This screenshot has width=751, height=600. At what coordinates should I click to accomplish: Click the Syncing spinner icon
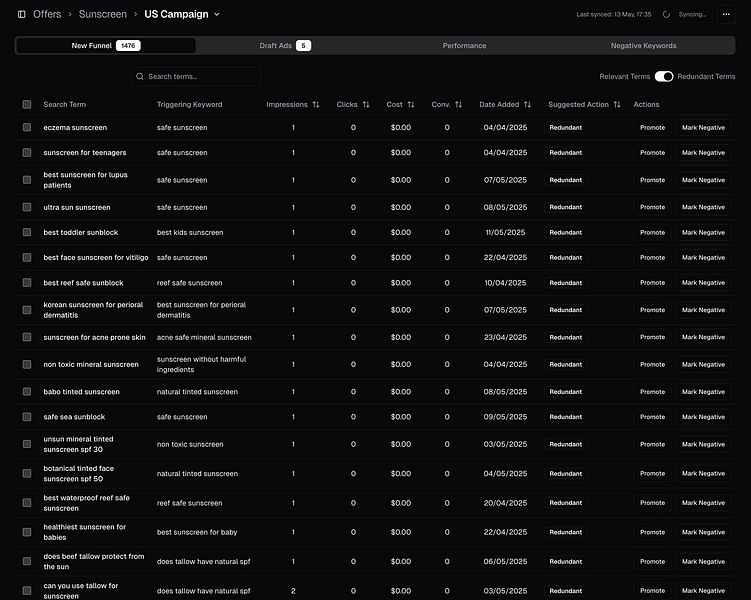pyautogui.click(x=666, y=14)
